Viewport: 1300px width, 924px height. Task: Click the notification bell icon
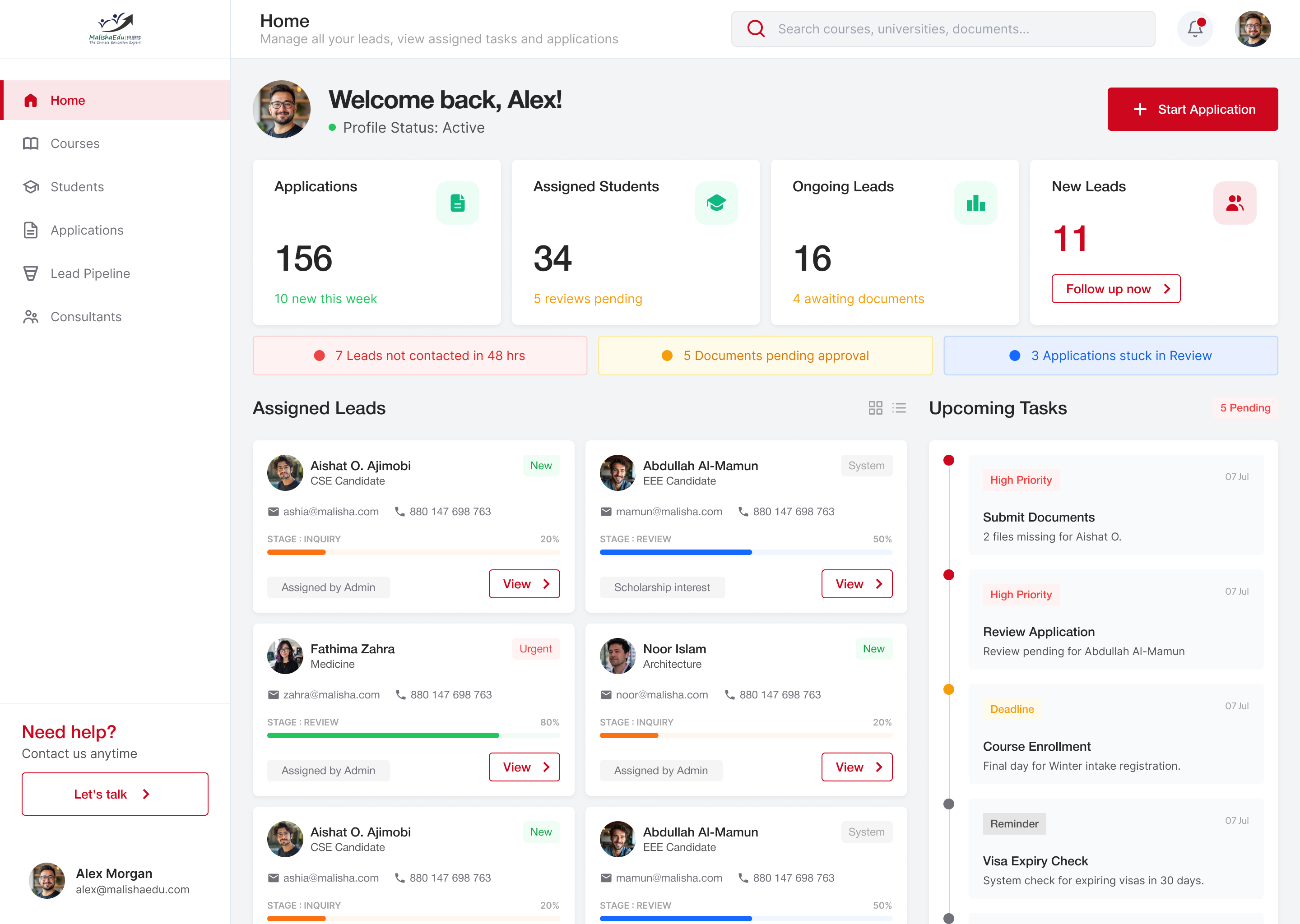coord(1195,28)
